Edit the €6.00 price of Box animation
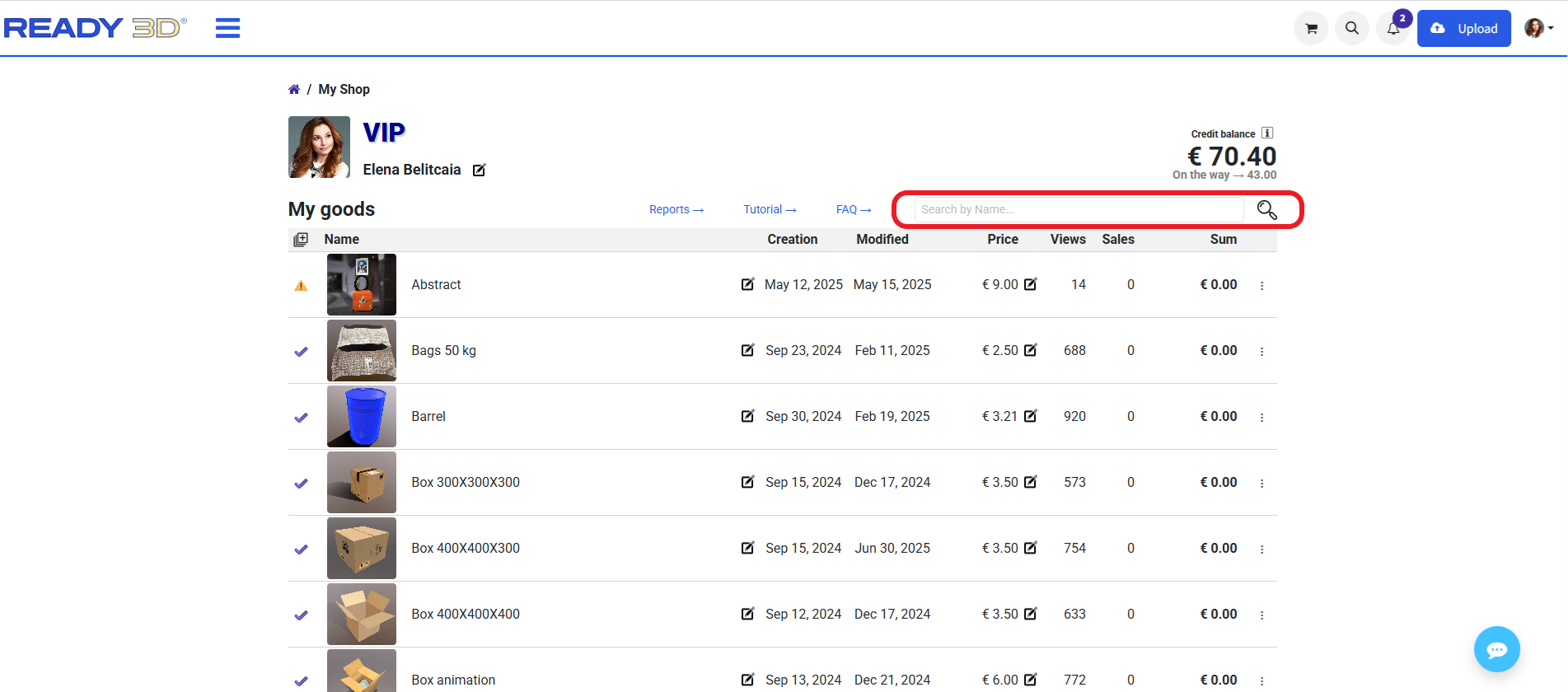This screenshot has width=1568, height=692. pyautogui.click(x=1030, y=680)
